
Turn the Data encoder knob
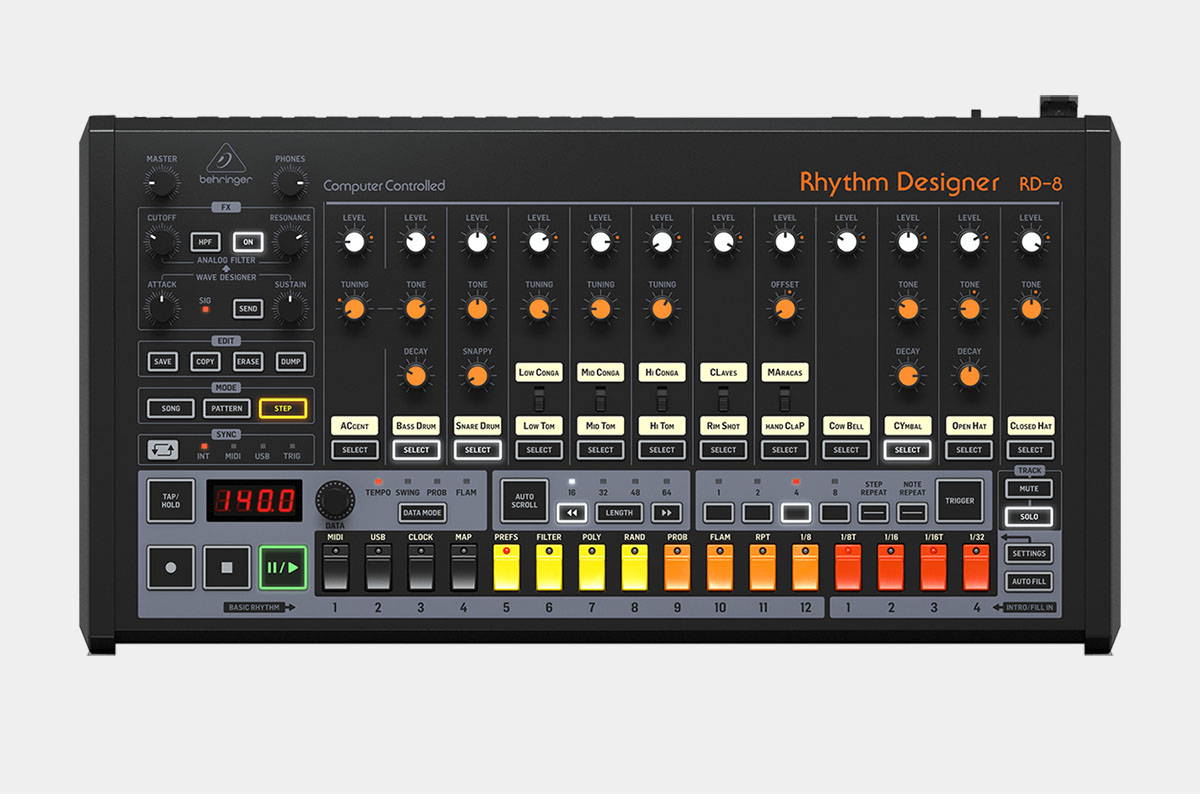336,500
